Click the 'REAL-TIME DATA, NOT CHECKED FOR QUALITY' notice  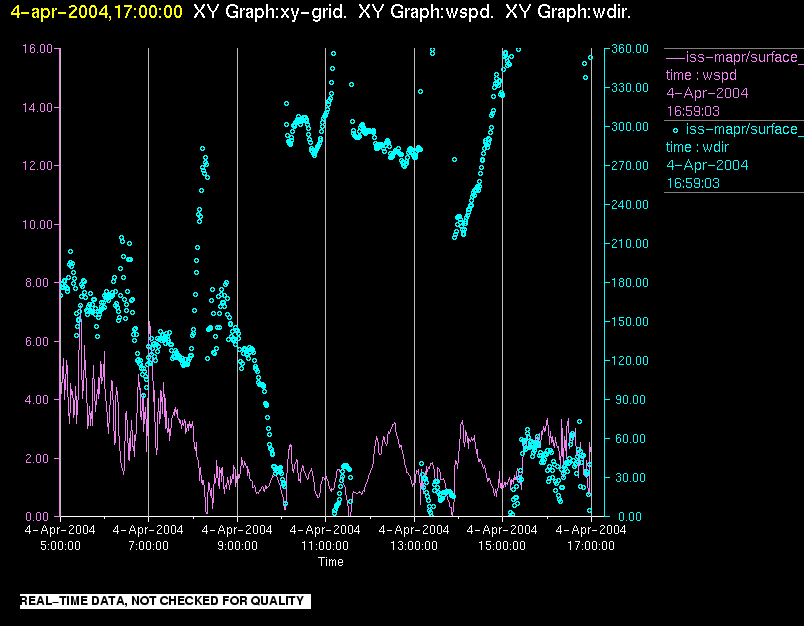tap(165, 601)
